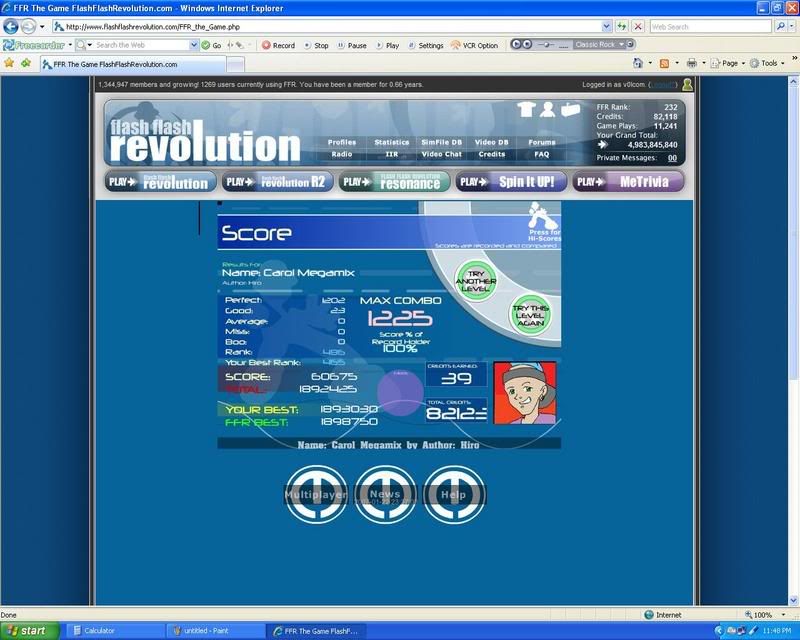Viewport: 800px width, 640px height.
Task: Click the mailbox icon in header
Action: pyautogui.click(x=570, y=109)
